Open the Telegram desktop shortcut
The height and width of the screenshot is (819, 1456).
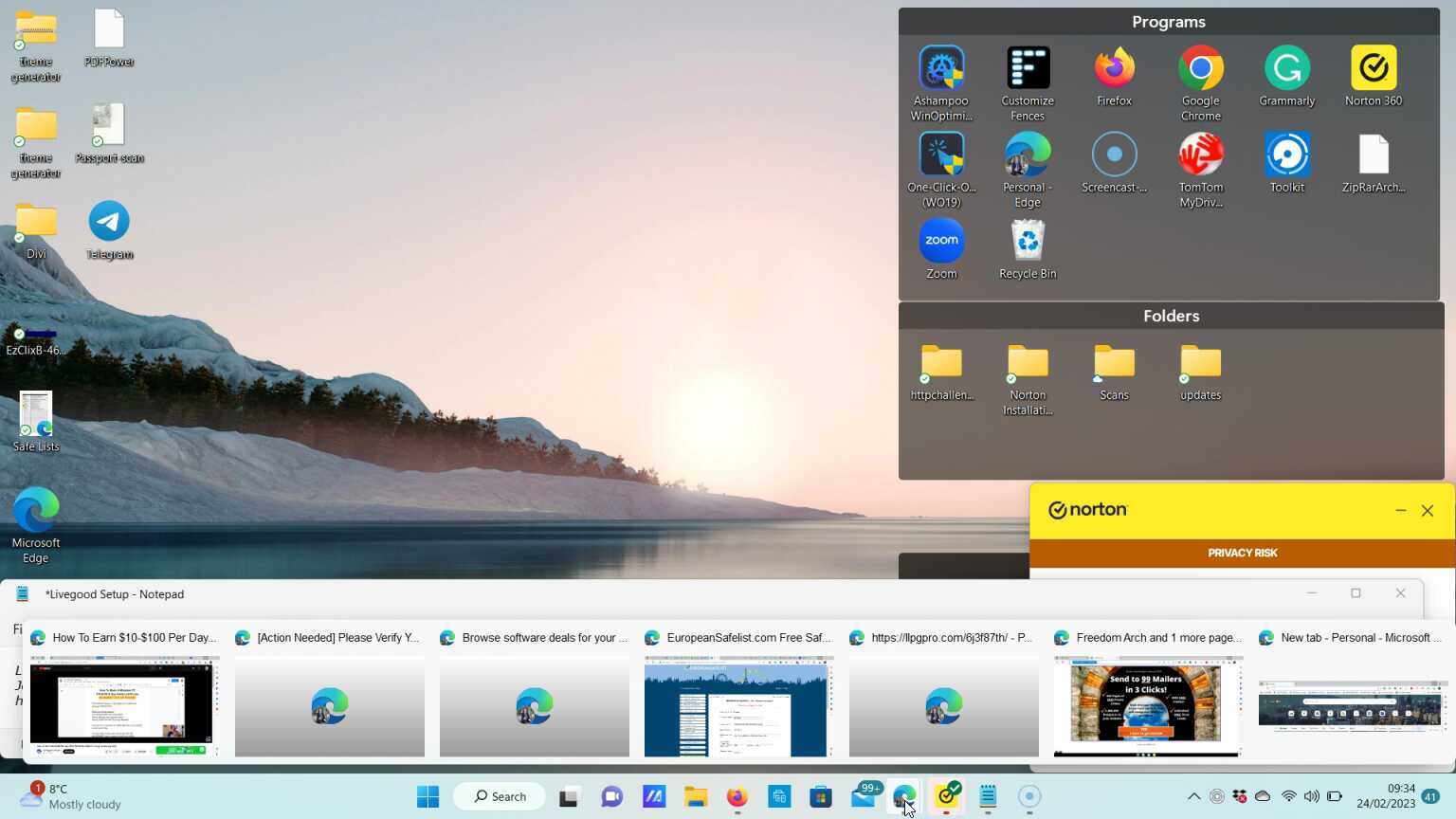point(109,223)
